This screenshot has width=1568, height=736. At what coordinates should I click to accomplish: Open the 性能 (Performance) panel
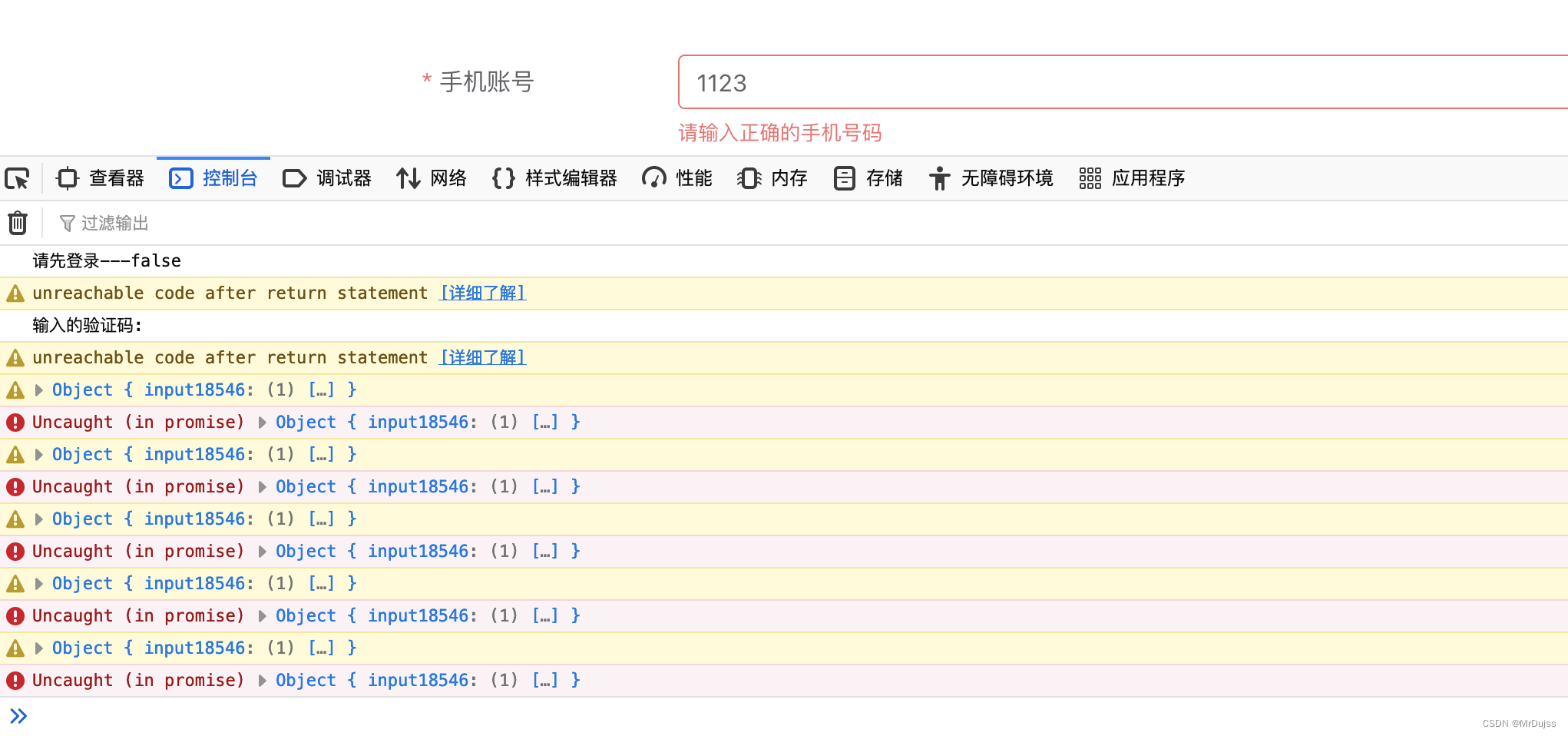click(x=676, y=178)
